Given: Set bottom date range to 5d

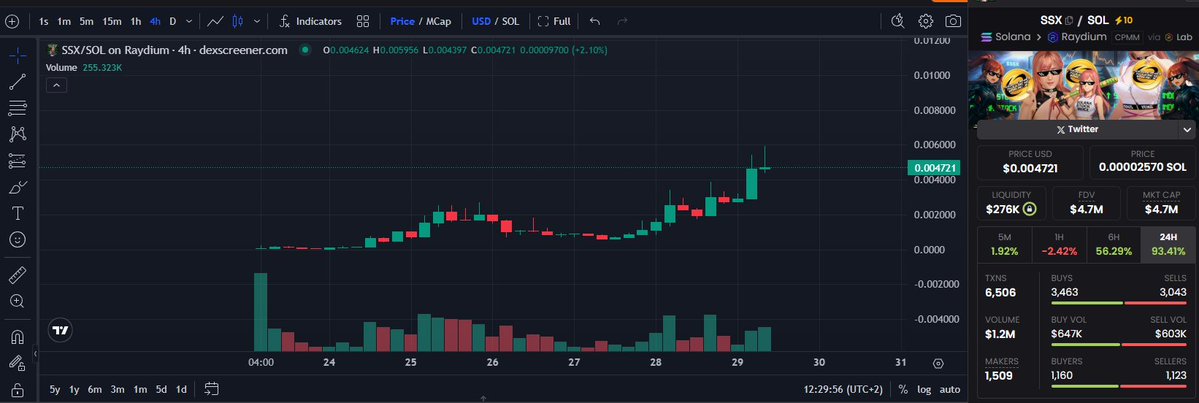Looking at the screenshot, I should (161, 389).
